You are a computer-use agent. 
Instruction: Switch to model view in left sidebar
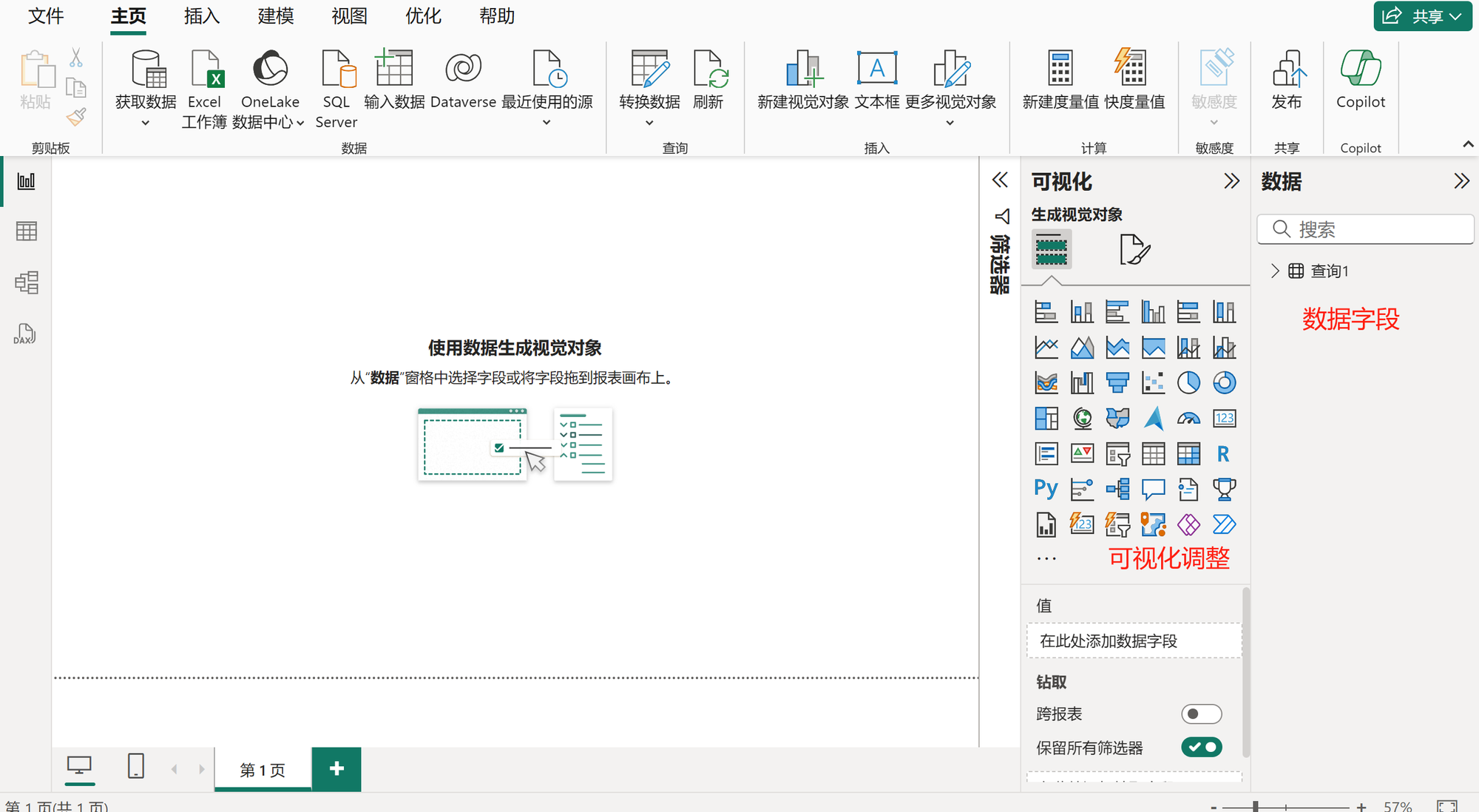point(26,282)
